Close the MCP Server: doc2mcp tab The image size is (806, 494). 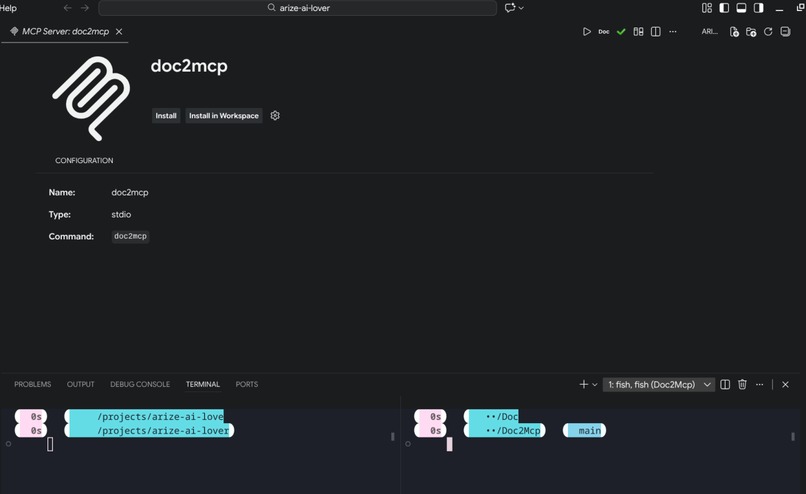(x=119, y=31)
